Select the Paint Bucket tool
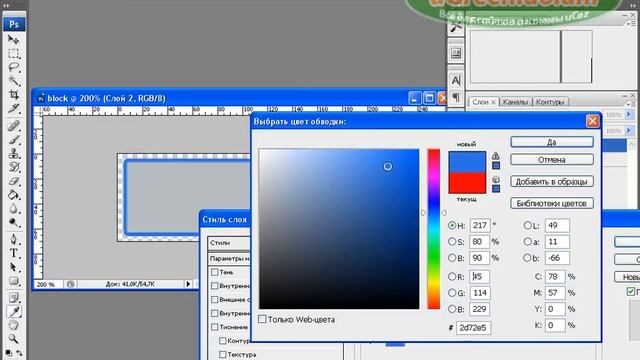The image size is (640, 360). (x=13, y=195)
